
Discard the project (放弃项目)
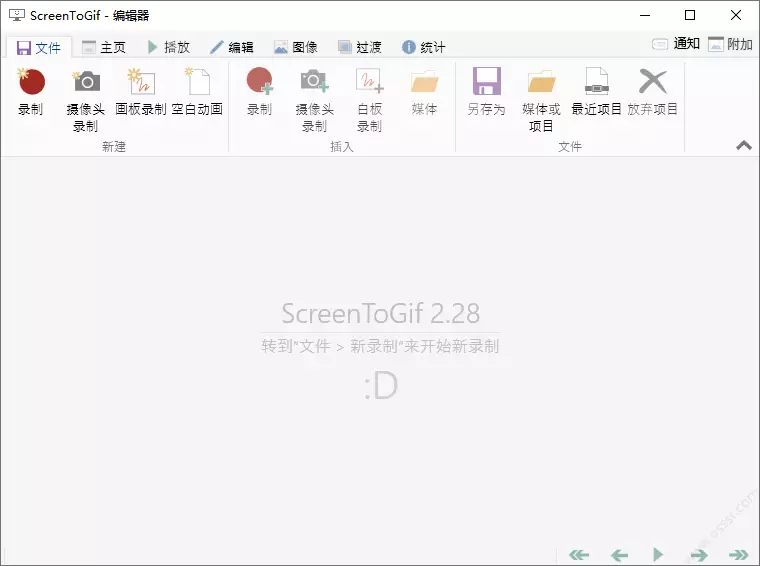(x=652, y=92)
